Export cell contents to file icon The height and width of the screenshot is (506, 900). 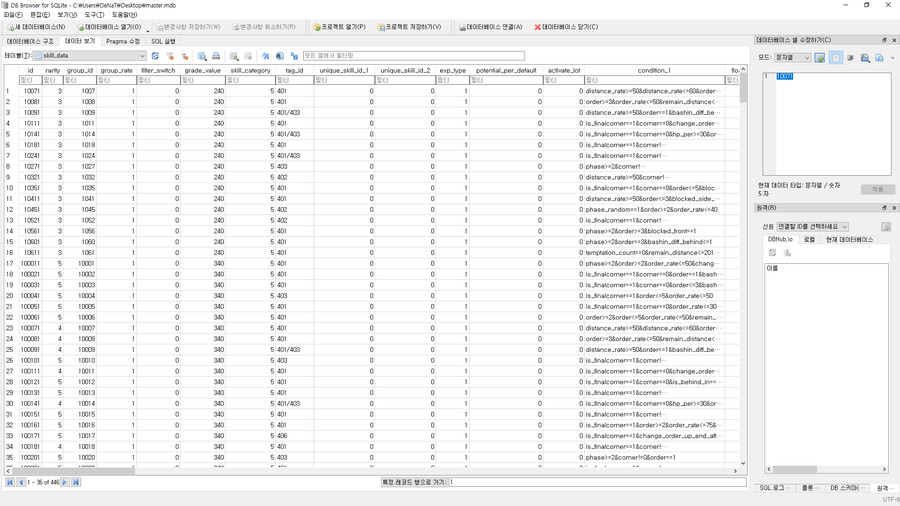coord(879,57)
